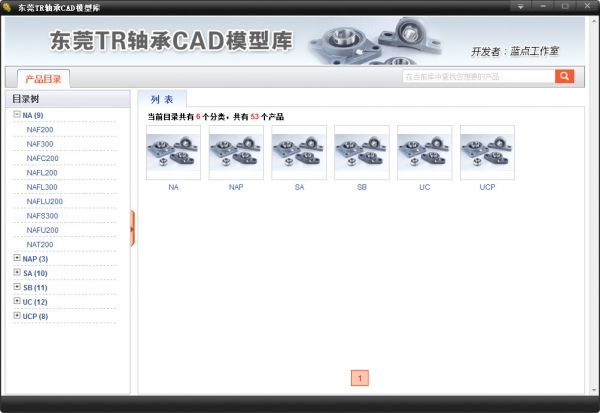Click the SA link under its thumbnail
The height and width of the screenshot is (413, 600).
(299, 187)
